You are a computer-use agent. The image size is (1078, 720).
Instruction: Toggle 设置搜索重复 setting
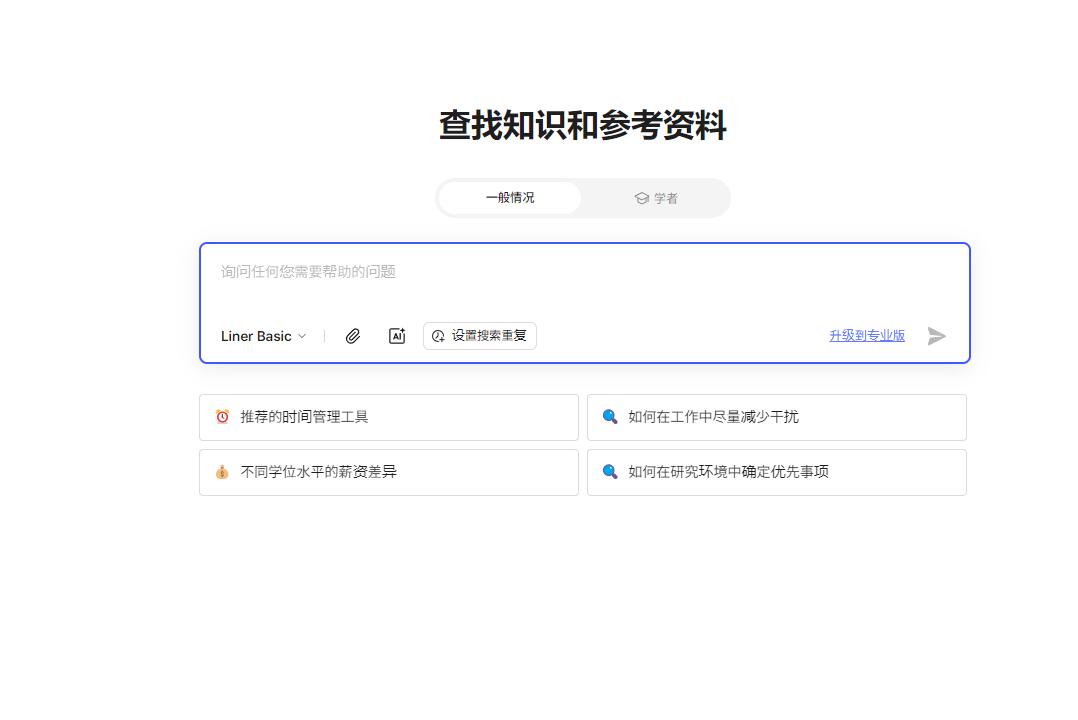click(480, 336)
